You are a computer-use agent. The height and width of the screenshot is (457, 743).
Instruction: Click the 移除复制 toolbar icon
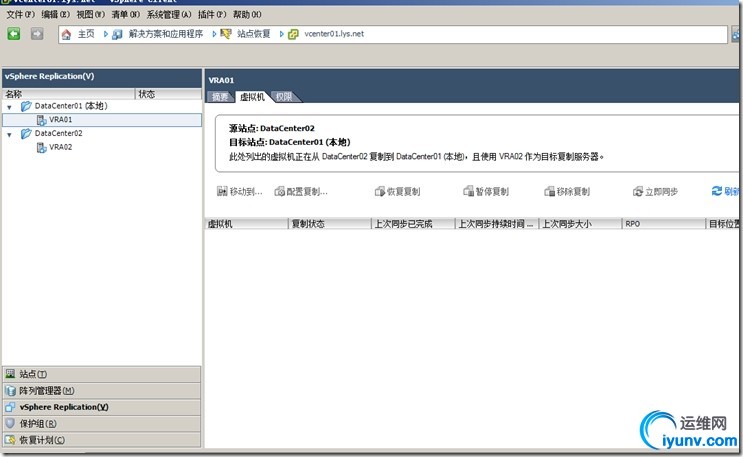550,192
